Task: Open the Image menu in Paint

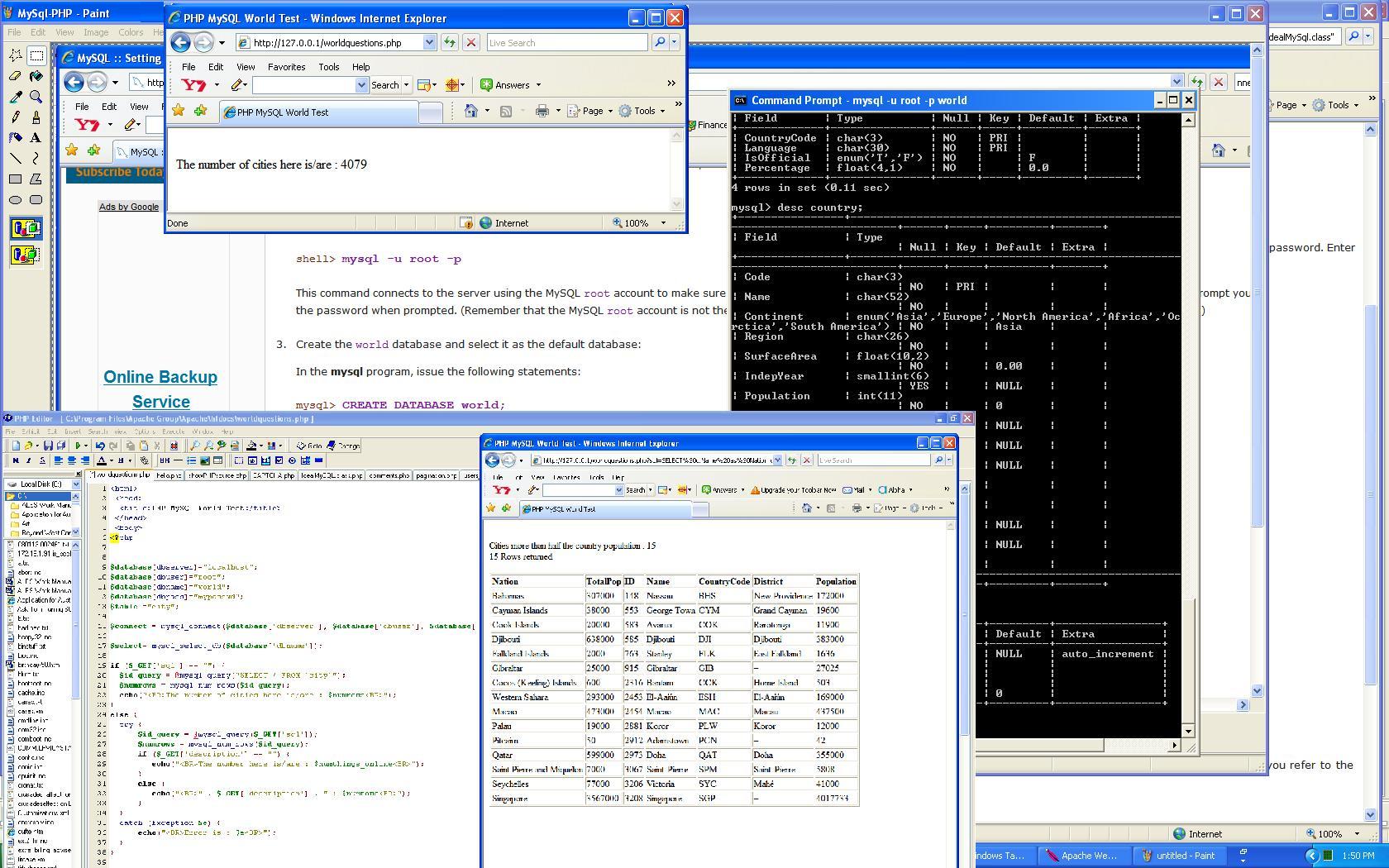Action: tap(96, 32)
